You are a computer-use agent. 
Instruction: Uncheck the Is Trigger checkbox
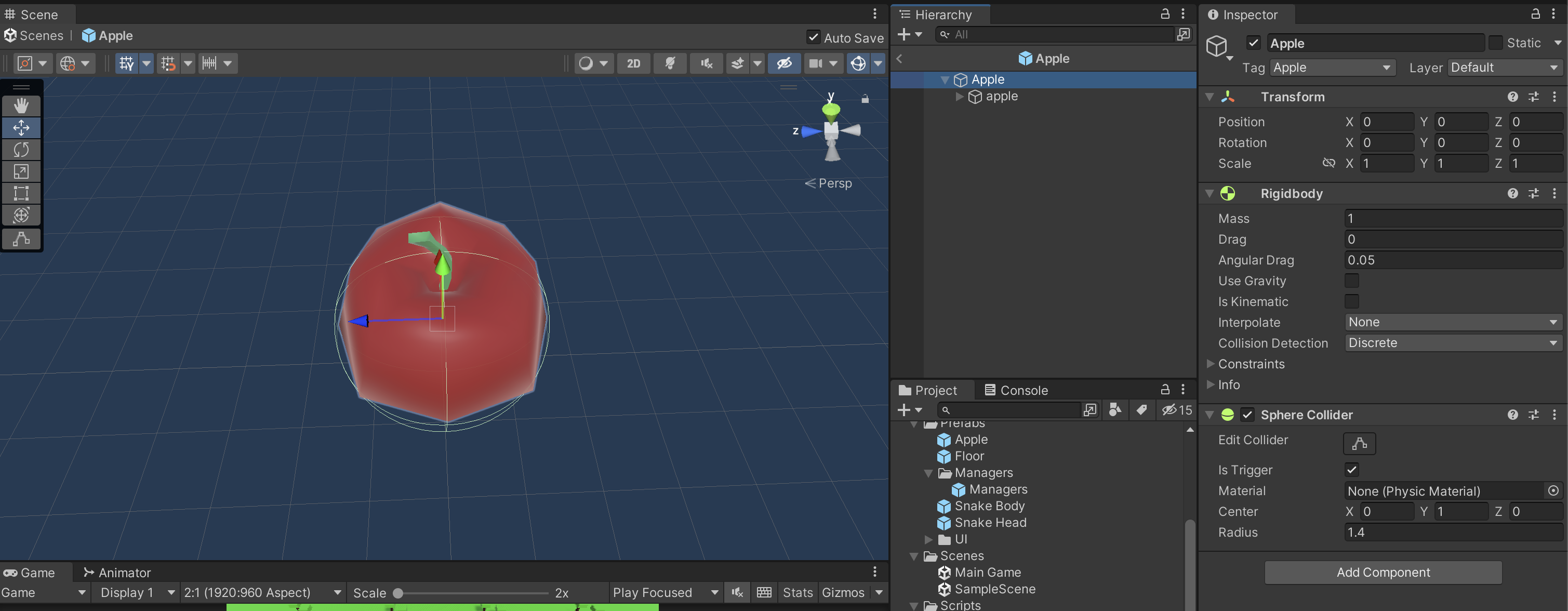[1351, 470]
